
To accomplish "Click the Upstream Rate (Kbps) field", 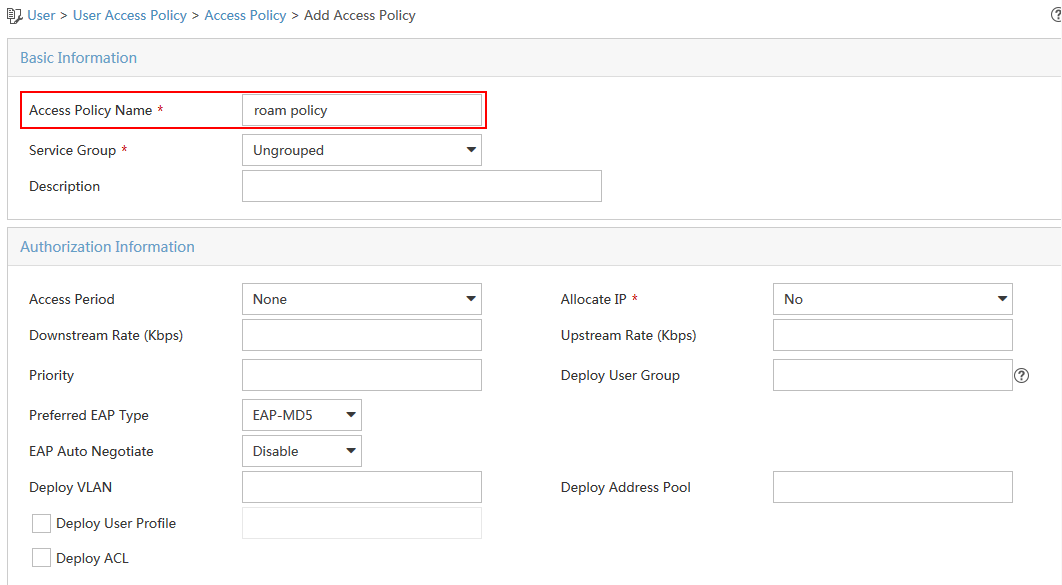I will pyautogui.click(x=893, y=335).
